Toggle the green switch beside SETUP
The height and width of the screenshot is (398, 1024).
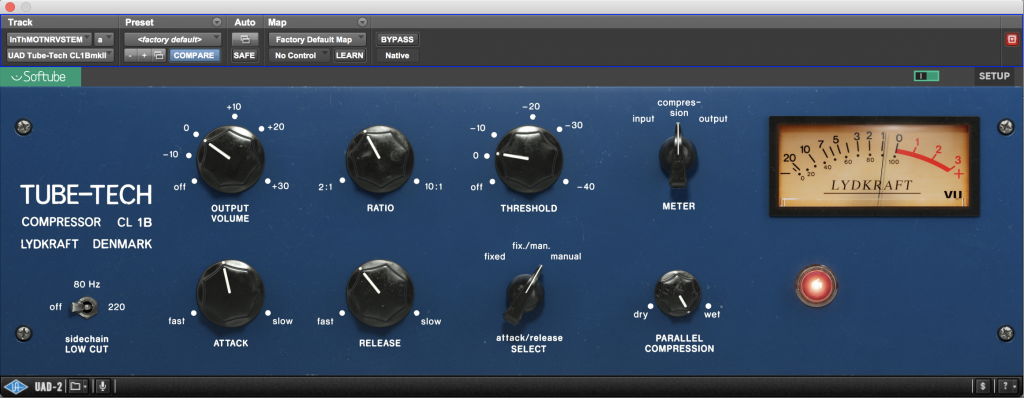[926, 76]
